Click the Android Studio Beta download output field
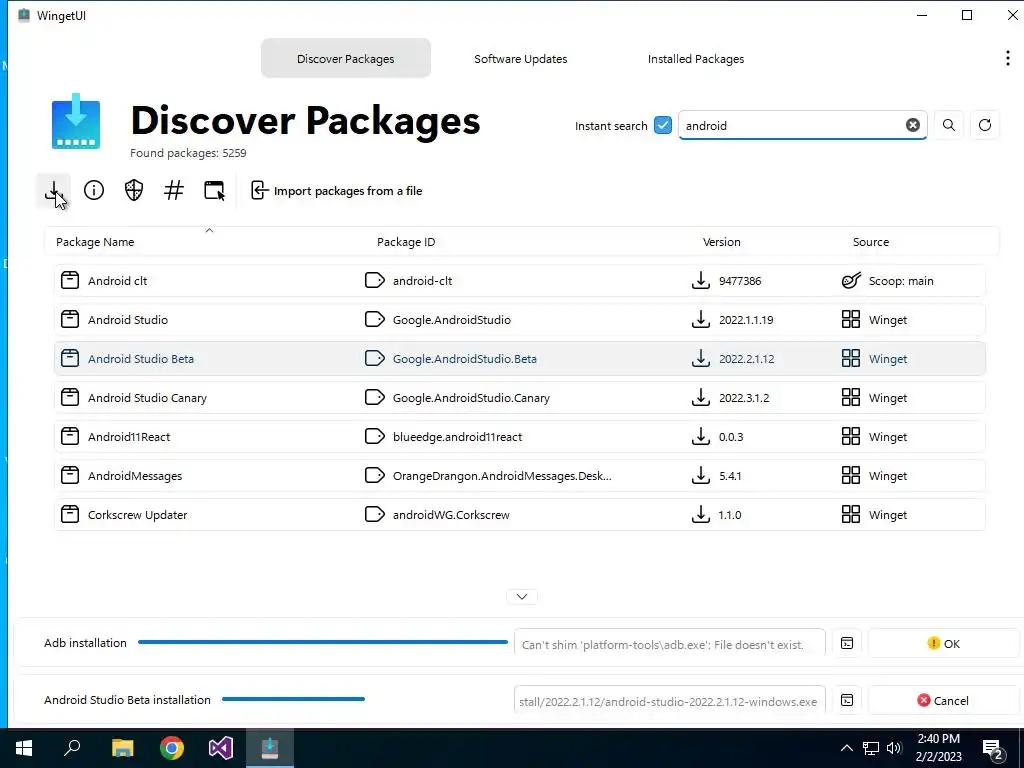This screenshot has width=1024, height=768. [x=669, y=701]
